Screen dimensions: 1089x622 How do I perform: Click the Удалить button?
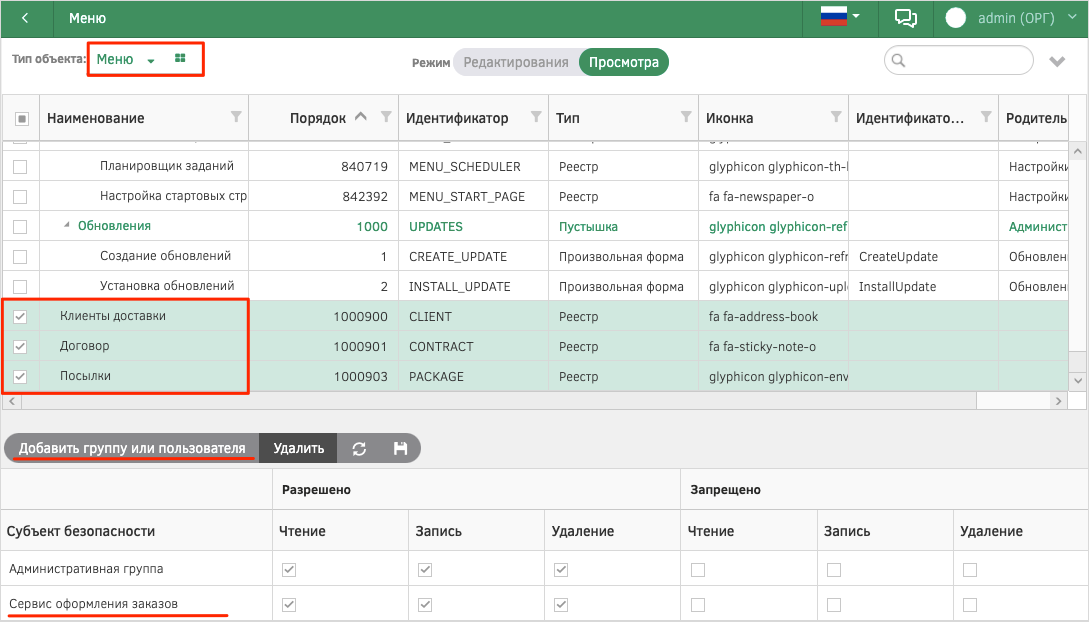pyautogui.click(x=299, y=448)
